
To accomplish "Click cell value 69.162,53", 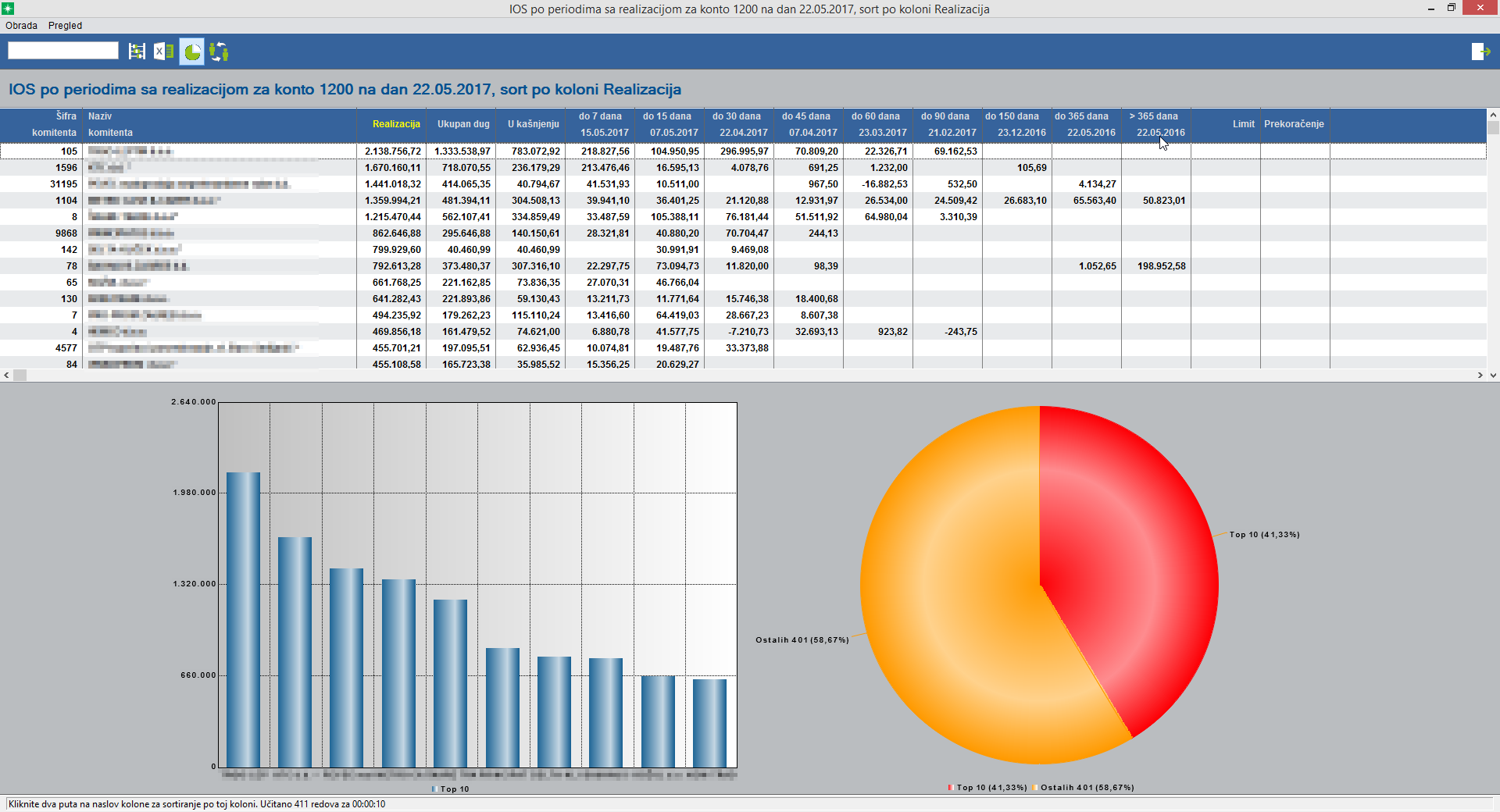I will (955, 151).
